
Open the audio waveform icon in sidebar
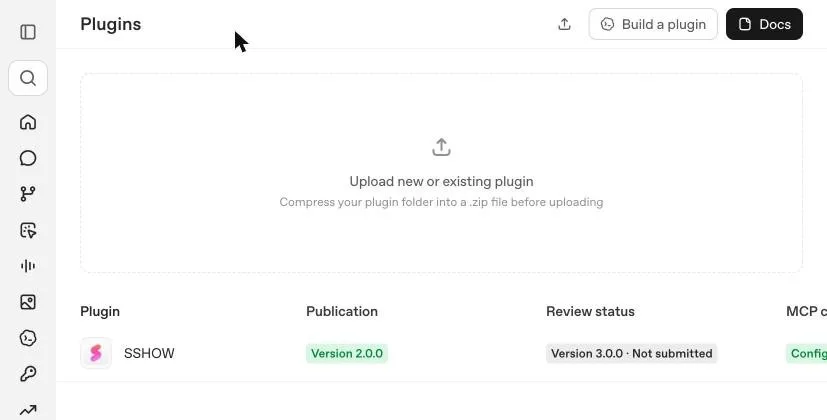coord(28,266)
